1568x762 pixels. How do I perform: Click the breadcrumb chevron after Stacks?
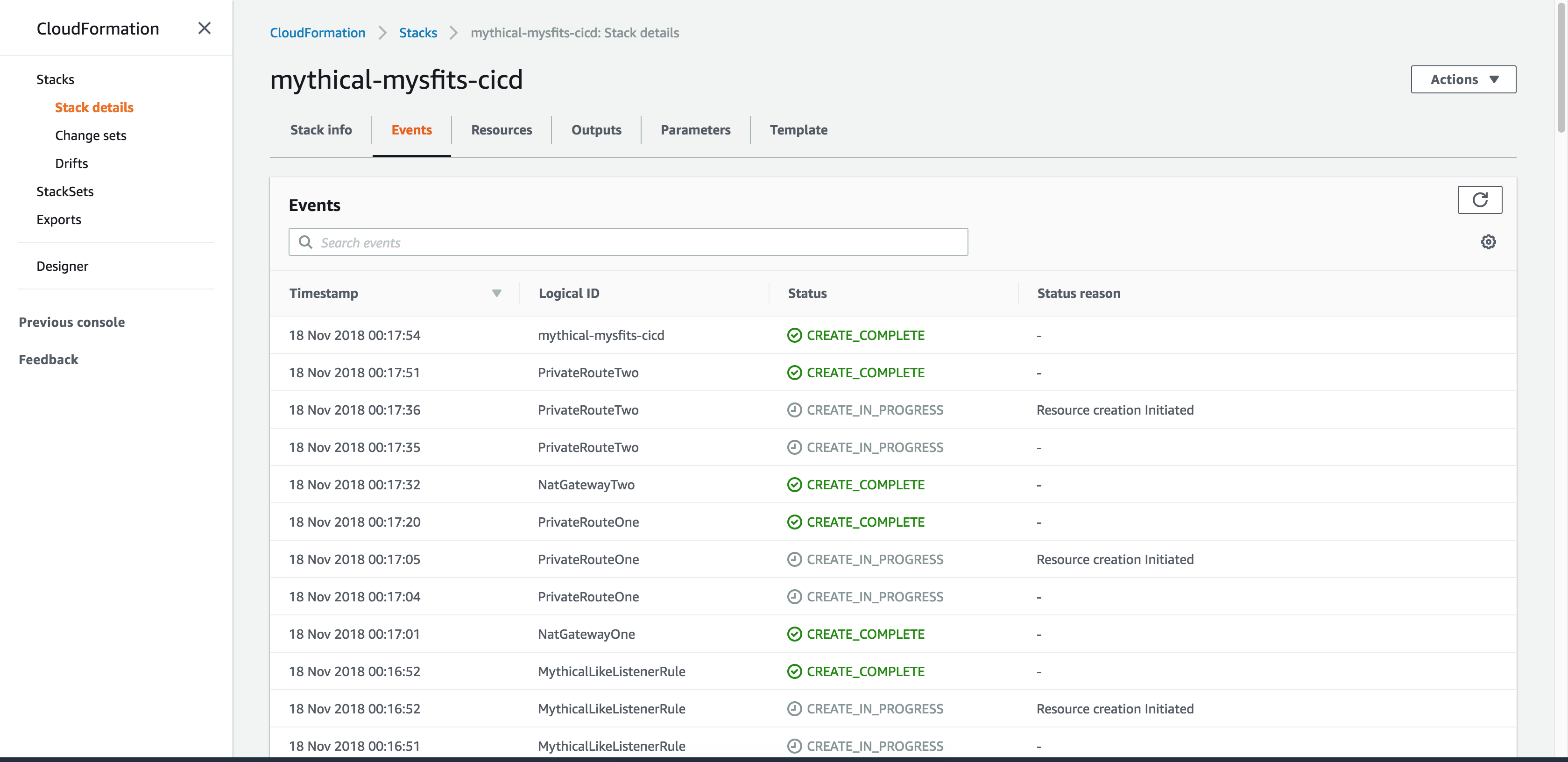(x=453, y=33)
